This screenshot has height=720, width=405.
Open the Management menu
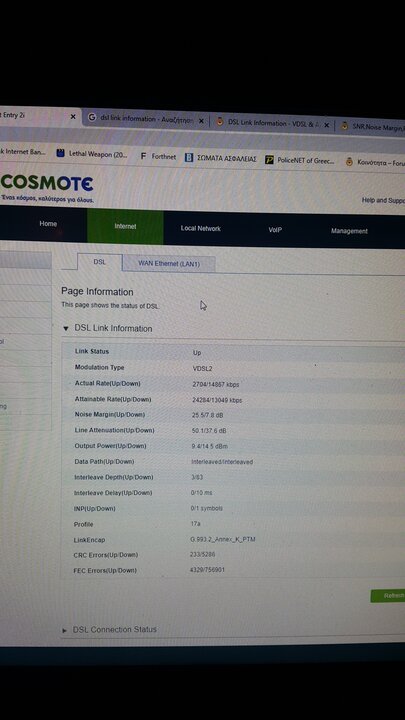[x=349, y=231]
